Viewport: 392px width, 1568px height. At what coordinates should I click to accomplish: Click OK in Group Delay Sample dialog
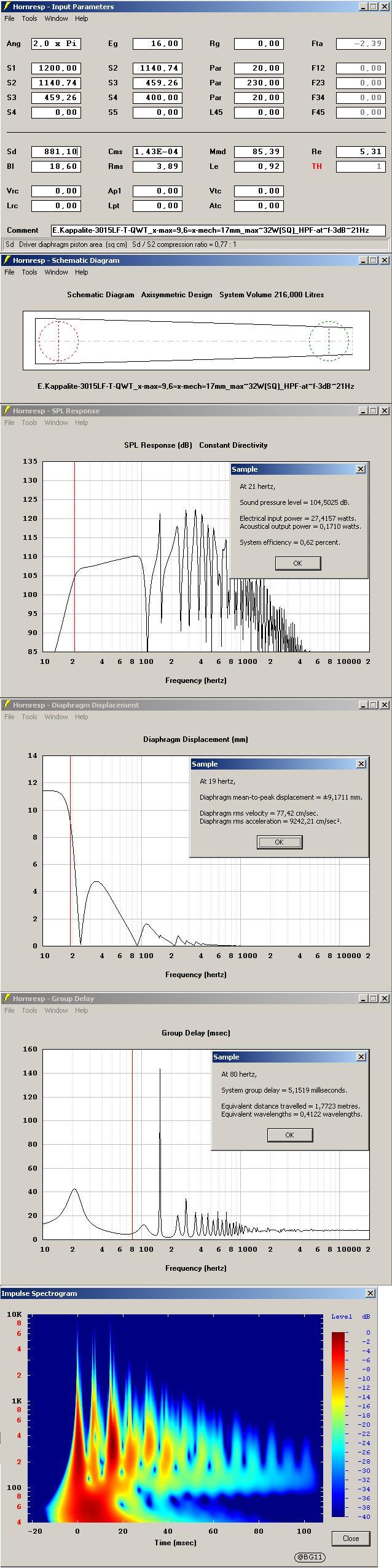click(290, 1135)
